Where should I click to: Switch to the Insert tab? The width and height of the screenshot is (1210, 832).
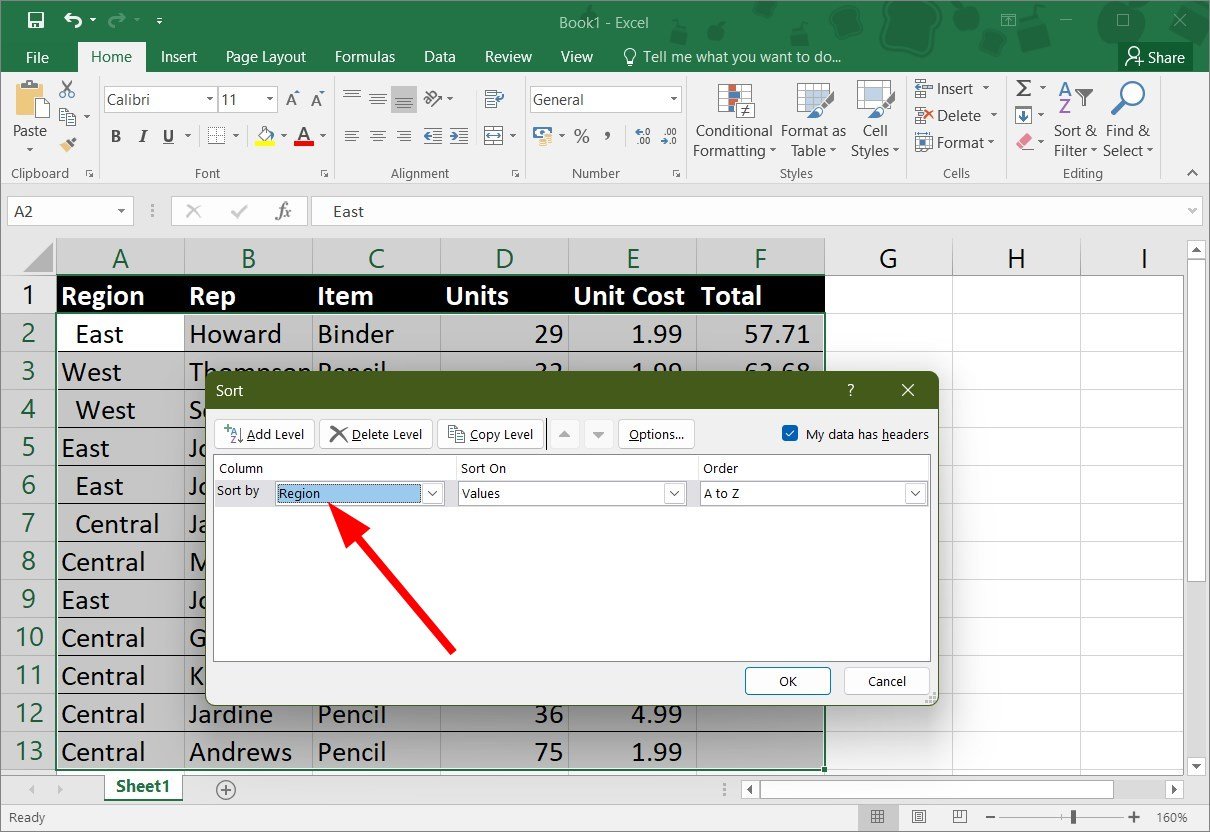tap(179, 57)
